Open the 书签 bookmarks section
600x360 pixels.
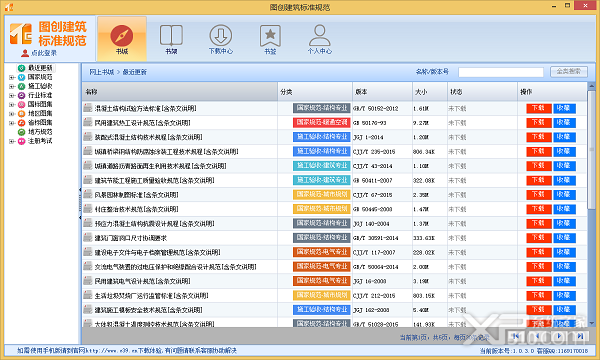(270, 39)
